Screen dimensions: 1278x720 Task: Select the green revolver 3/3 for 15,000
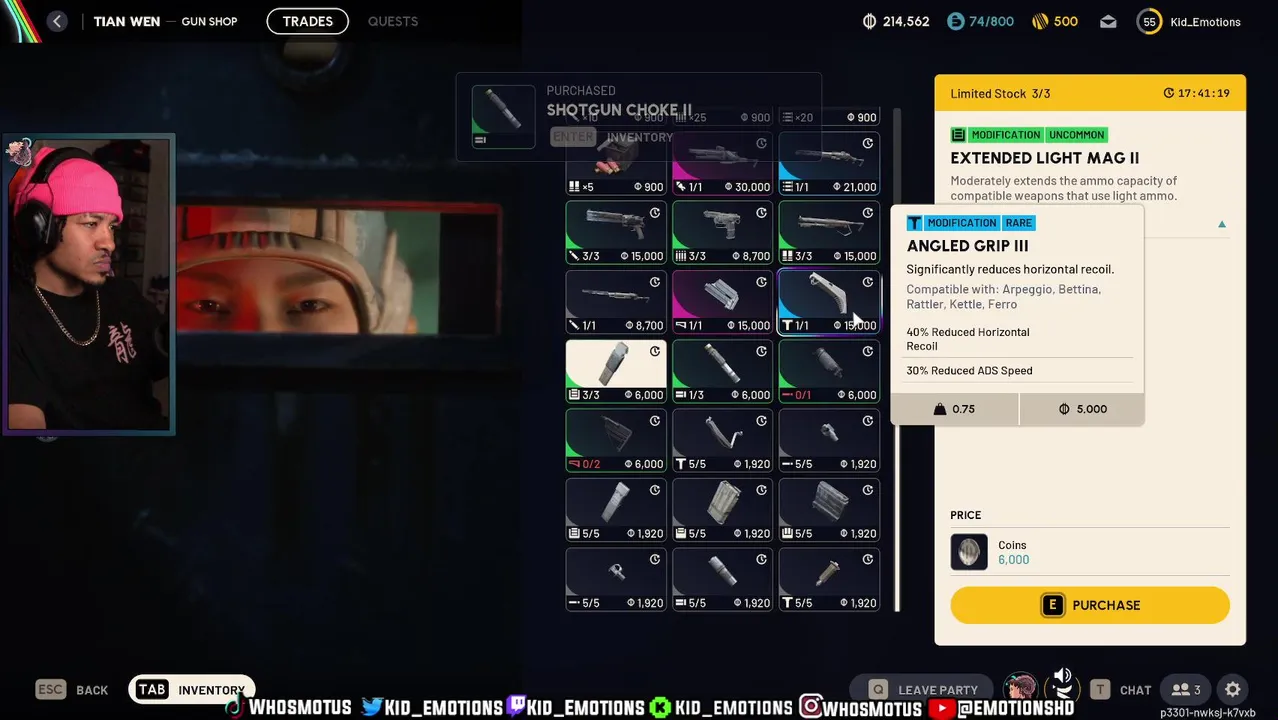[x=616, y=233]
